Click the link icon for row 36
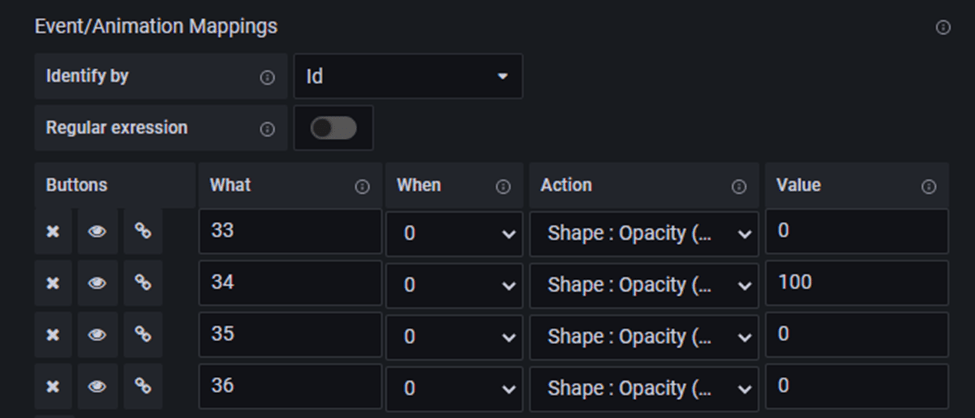Image resolution: width=975 pixels, height=418 pixels. tap(143, 386)
